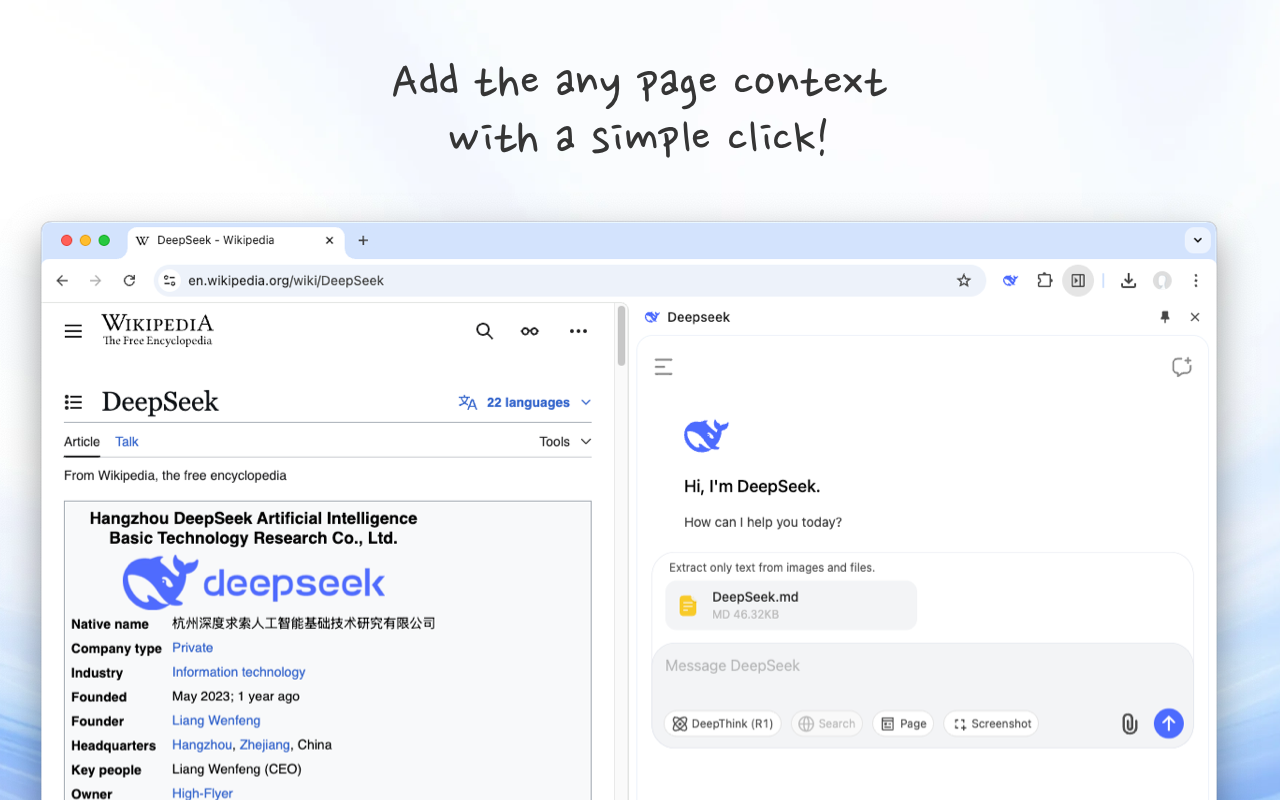Attach a file with the paperclip icon
This screenshot has width=1280, height=800.
[x=1129, y=724]
